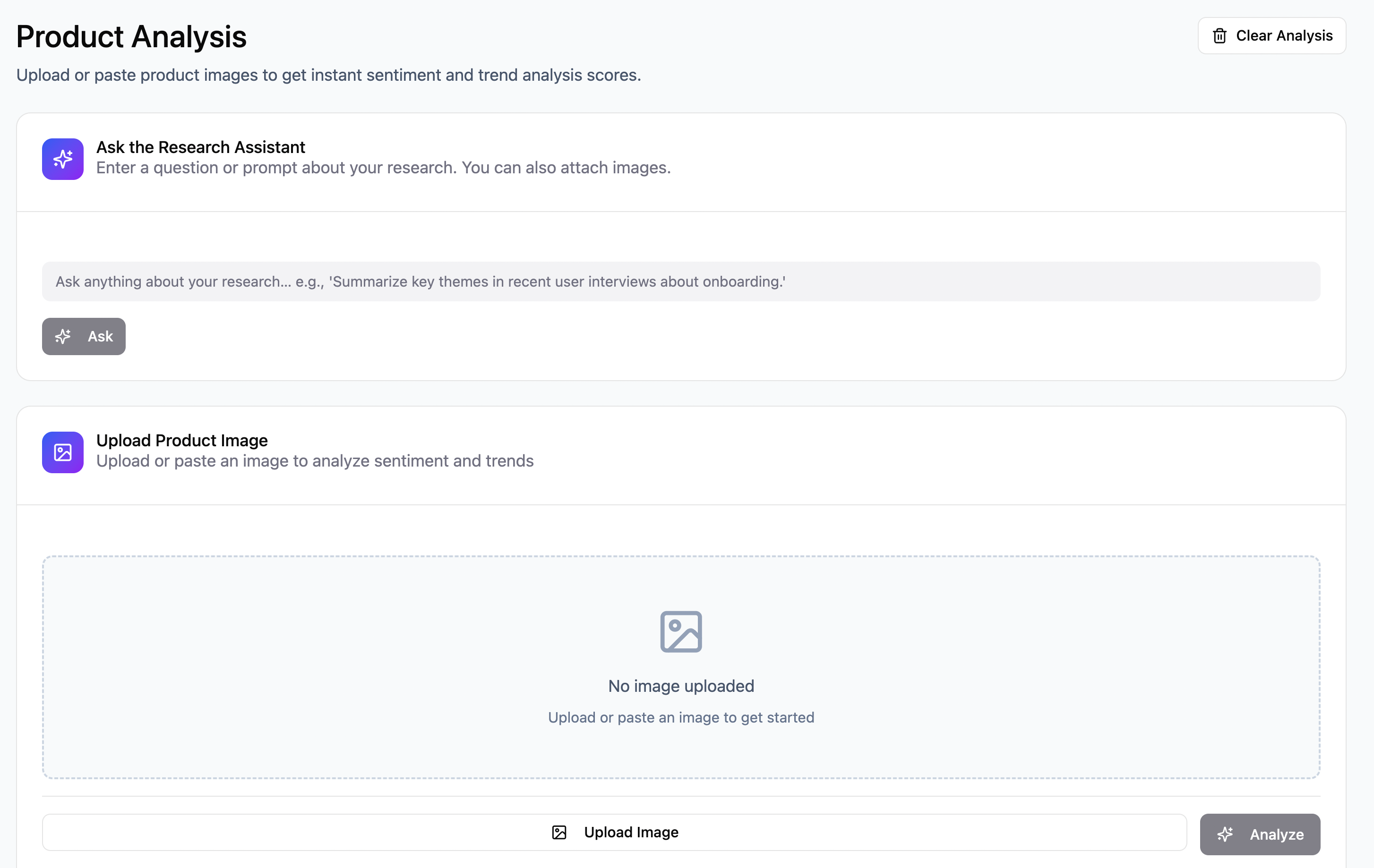This screenshot has width=1374, height=868.
Task: Click the 'Enter a question or prompt' description
Action: click(x=383, y=168)
